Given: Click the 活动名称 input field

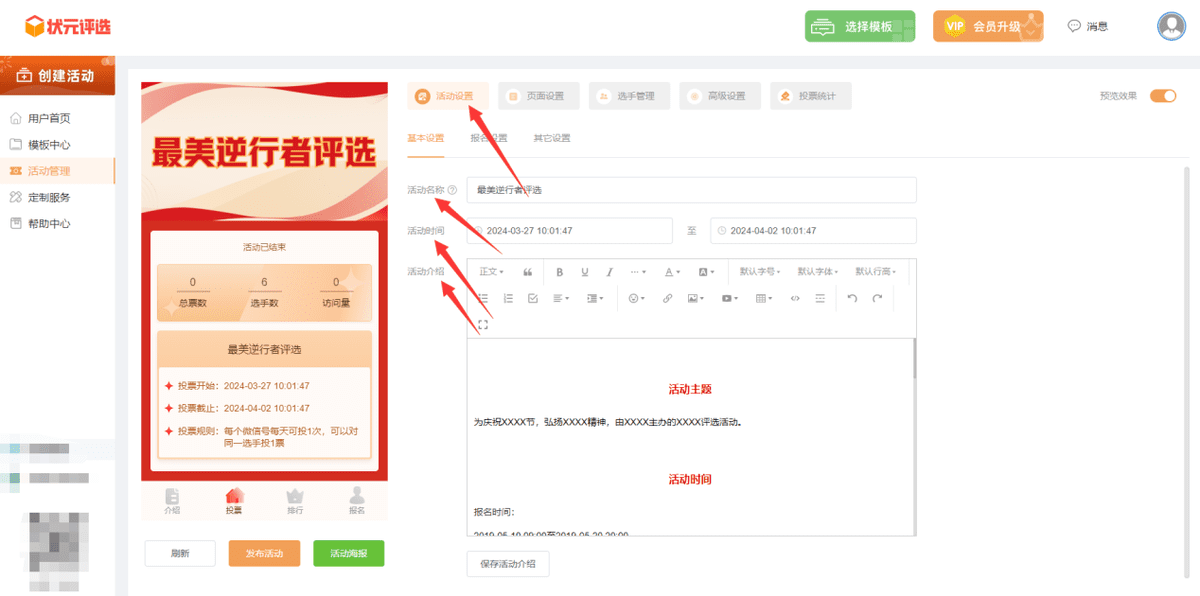Looking at the screenshot, I should [690, 190].
